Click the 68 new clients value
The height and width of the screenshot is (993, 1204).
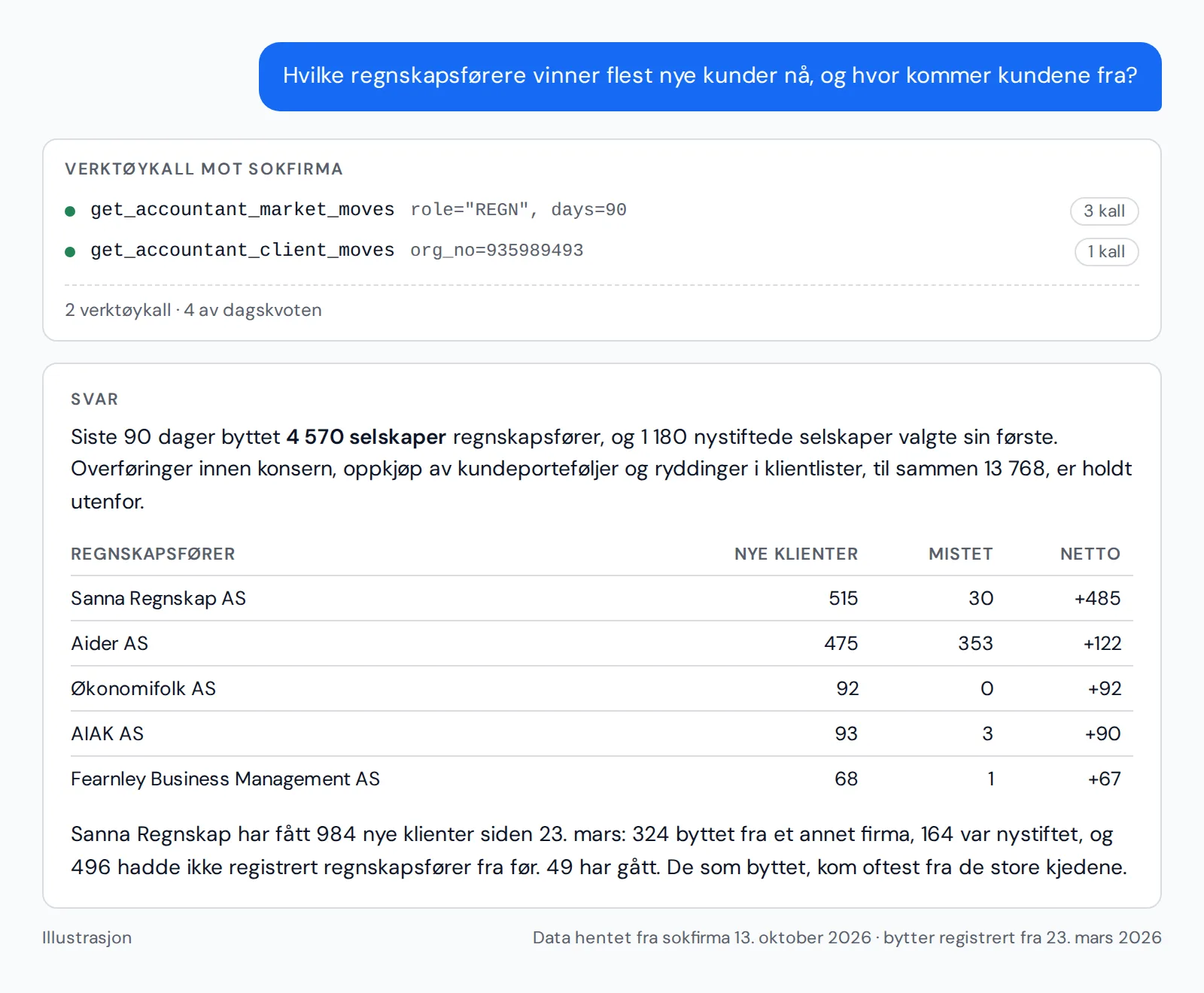[x=847, y=779]
